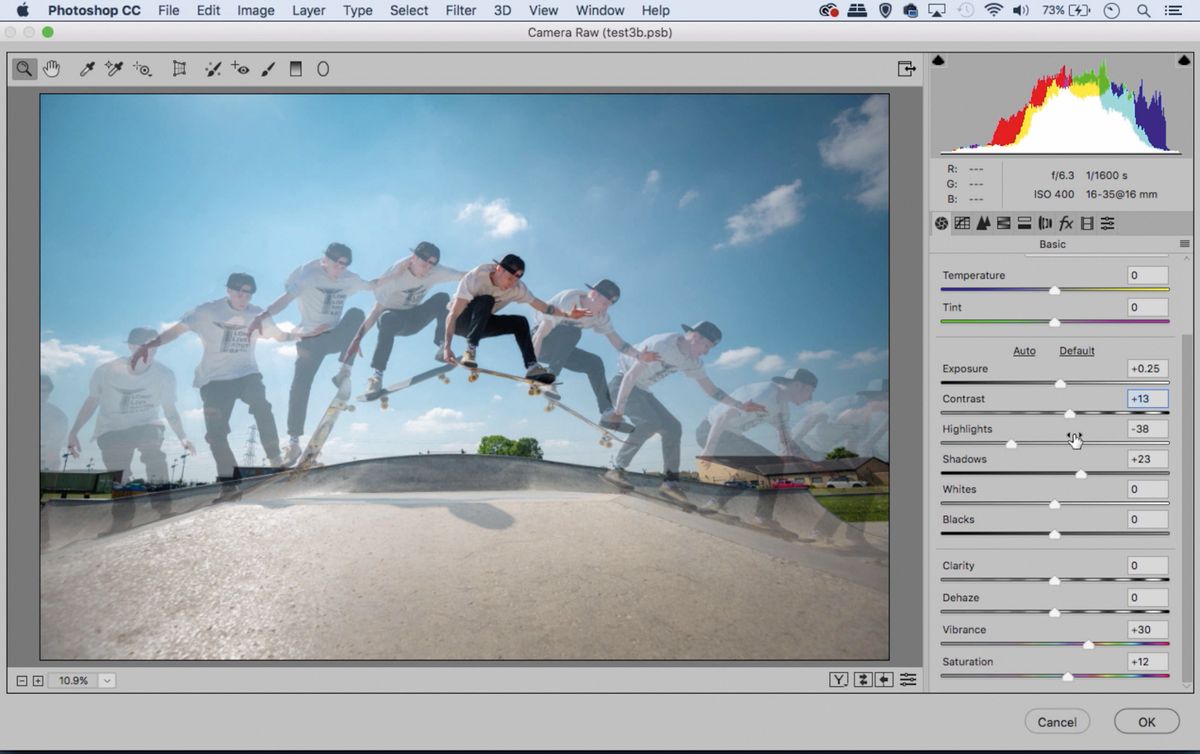Toggle the before/after Y view
Screen dimensions: 1200x754
[x=839, y=679]
